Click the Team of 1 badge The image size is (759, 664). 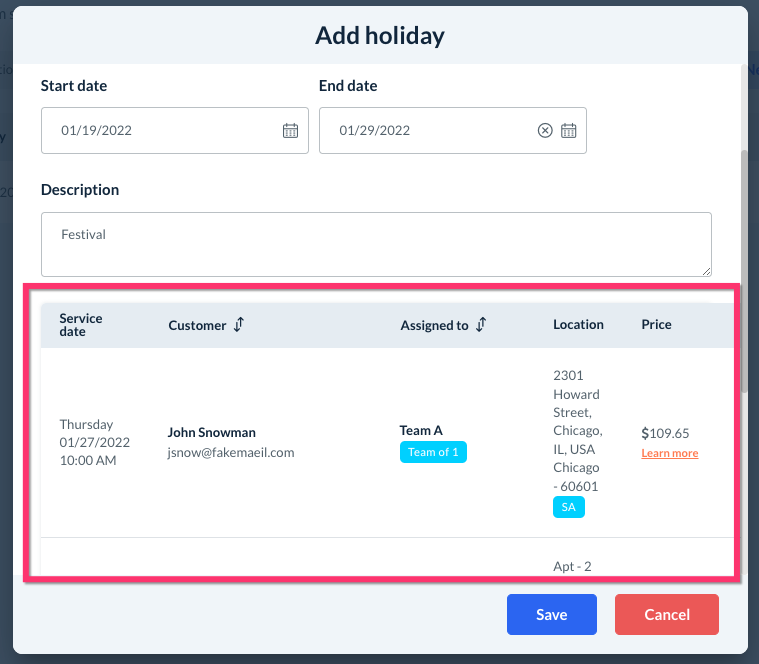point(433,452)
